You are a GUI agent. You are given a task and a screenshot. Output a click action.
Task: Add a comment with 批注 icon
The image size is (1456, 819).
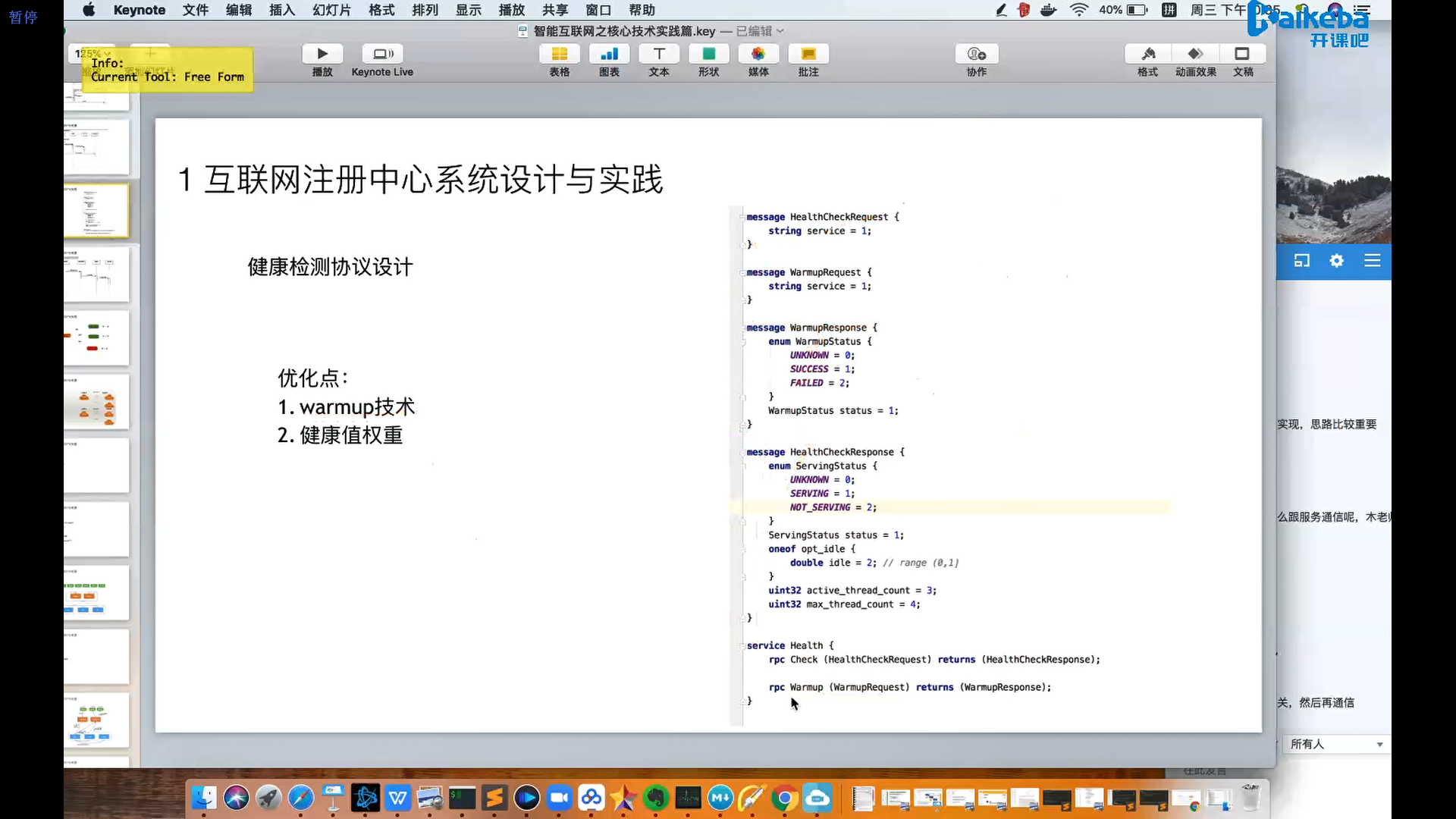click(x=808, y=54)
